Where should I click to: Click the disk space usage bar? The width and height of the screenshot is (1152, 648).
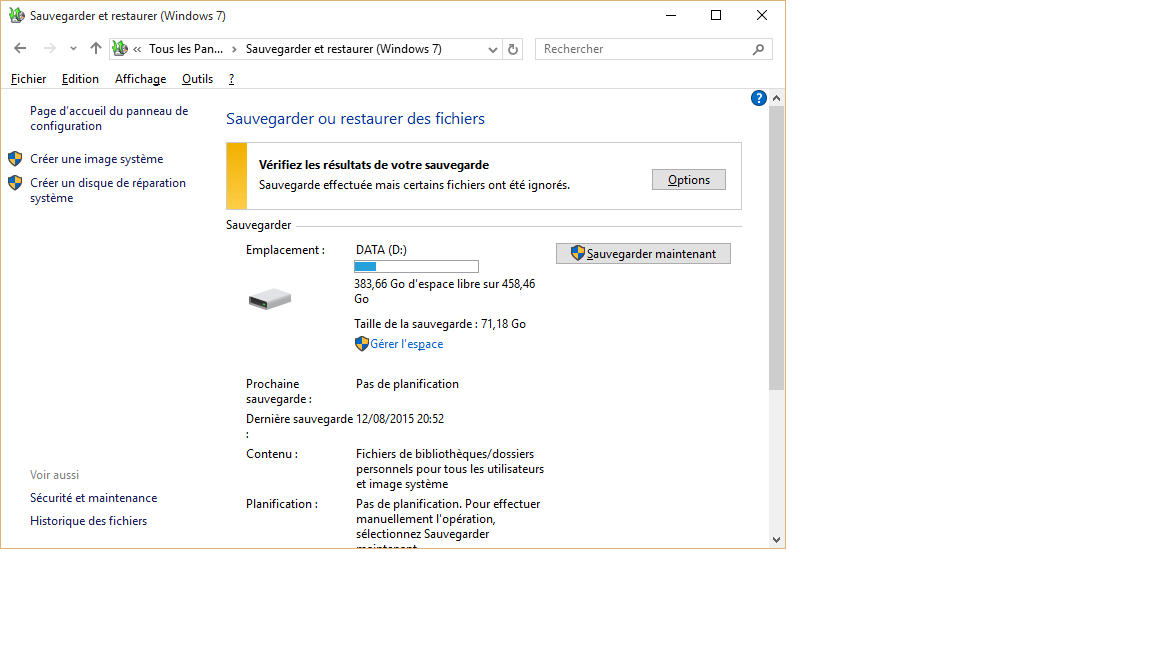(x=417, y=267)
